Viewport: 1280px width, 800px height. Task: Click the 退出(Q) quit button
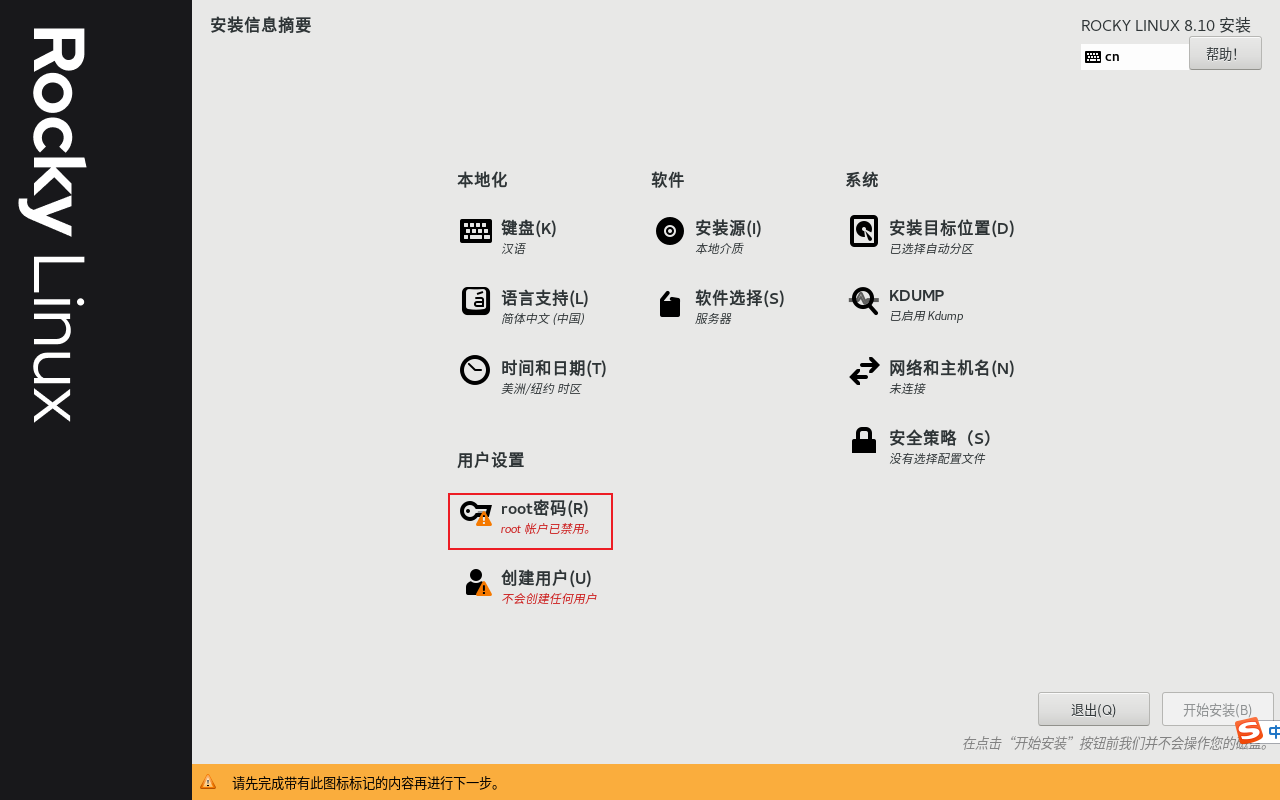click(x=1094, y=709)
